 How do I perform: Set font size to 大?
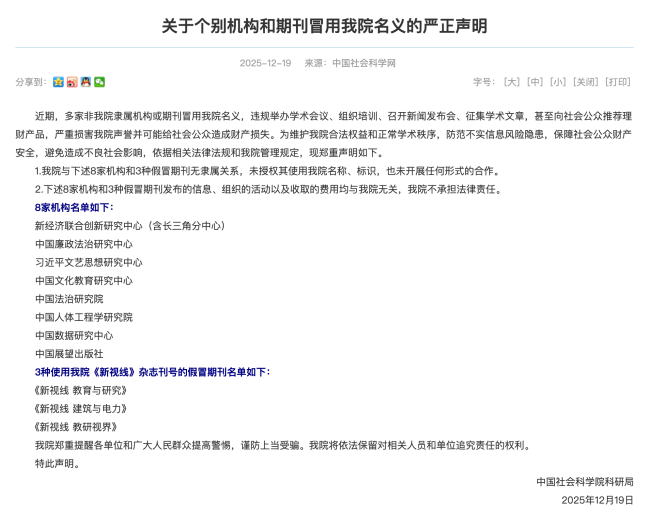(512, 82)
